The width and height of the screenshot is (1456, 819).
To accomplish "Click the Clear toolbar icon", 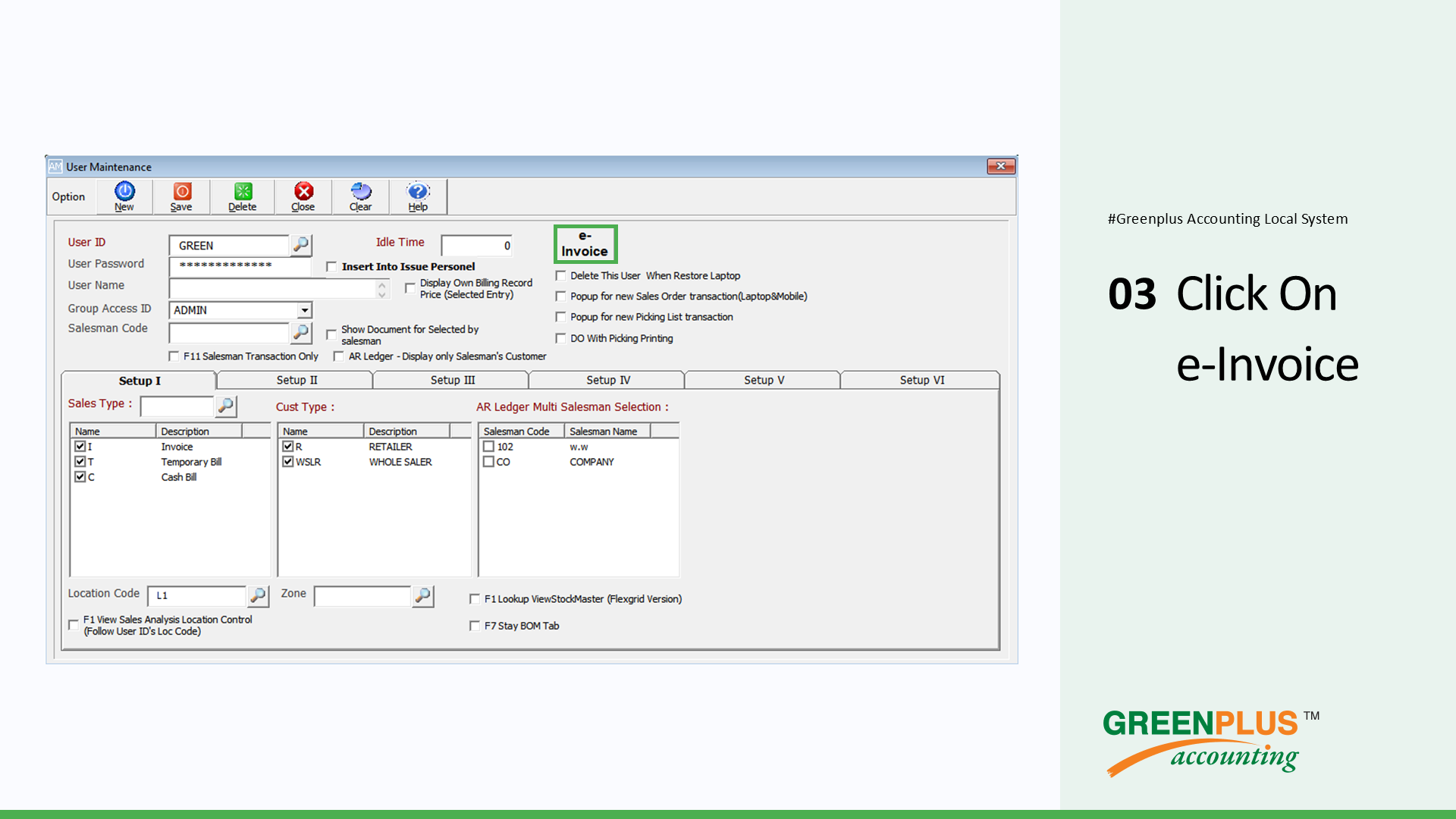I will click(360, 196).
